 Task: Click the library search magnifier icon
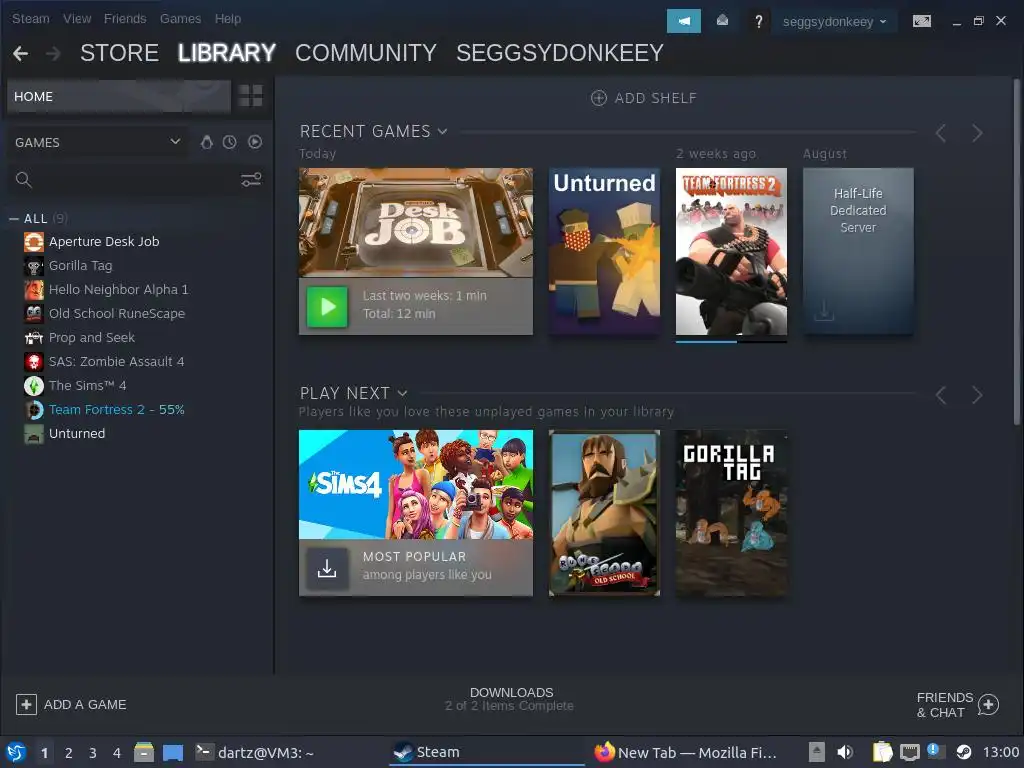pos(24,180)
